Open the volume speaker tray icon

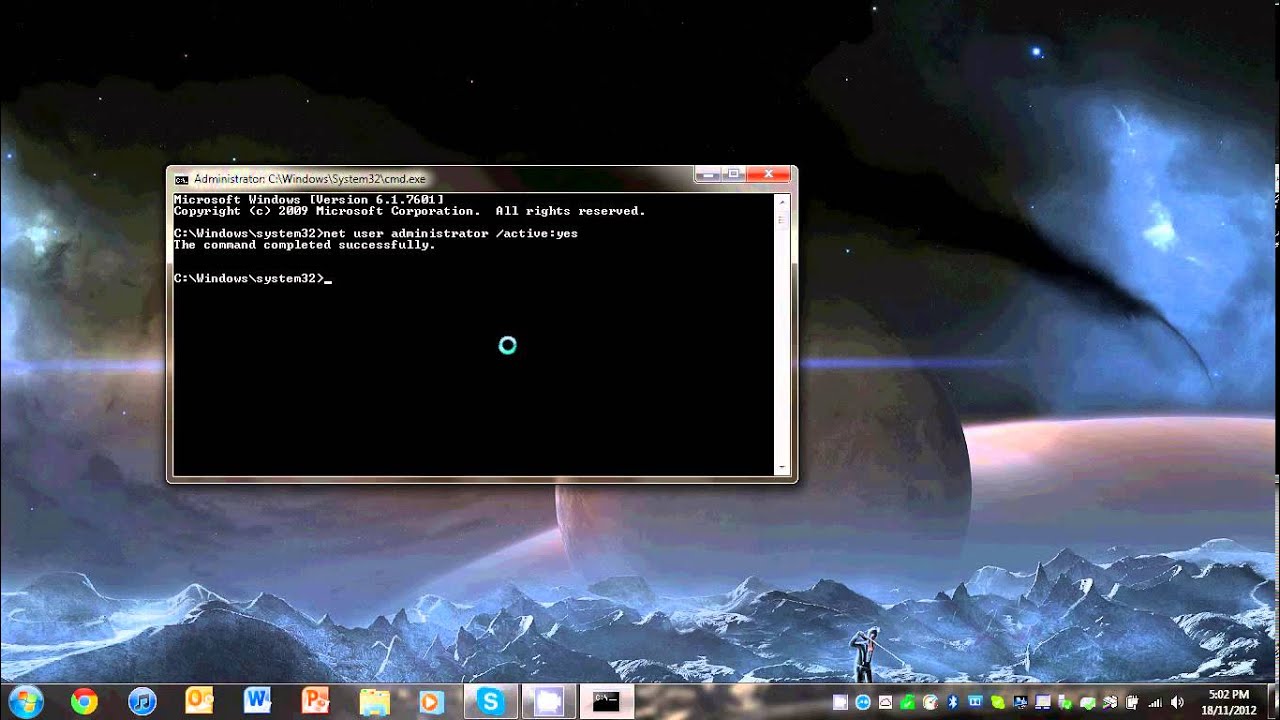(x=1177, y=702)
